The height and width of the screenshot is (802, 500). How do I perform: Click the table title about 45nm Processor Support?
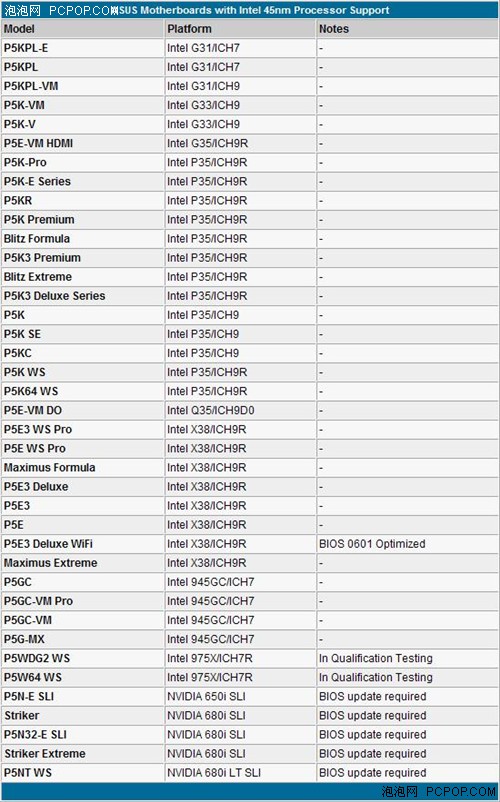254,10
